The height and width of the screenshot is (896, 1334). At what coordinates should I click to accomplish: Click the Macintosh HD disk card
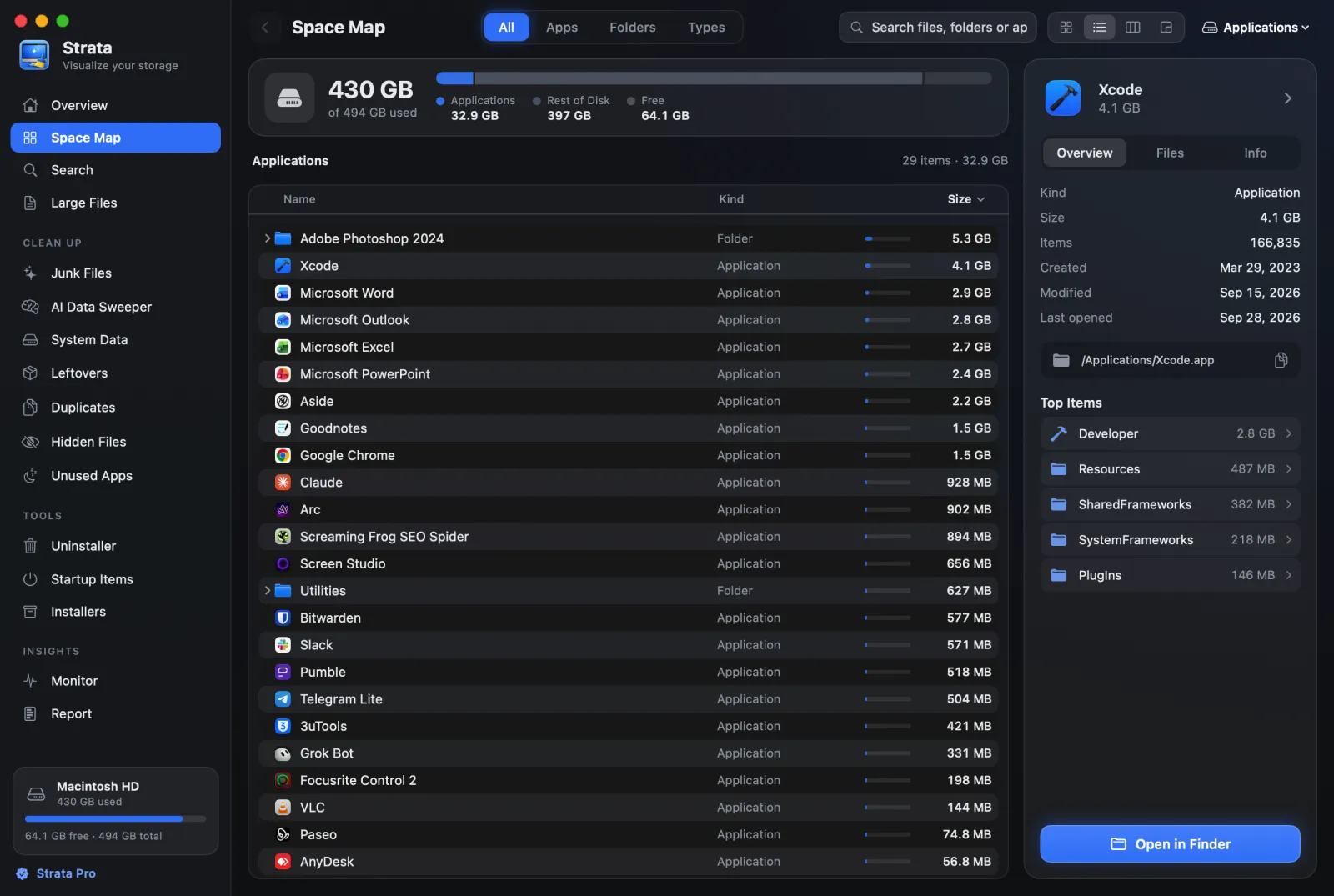[115, 811]
